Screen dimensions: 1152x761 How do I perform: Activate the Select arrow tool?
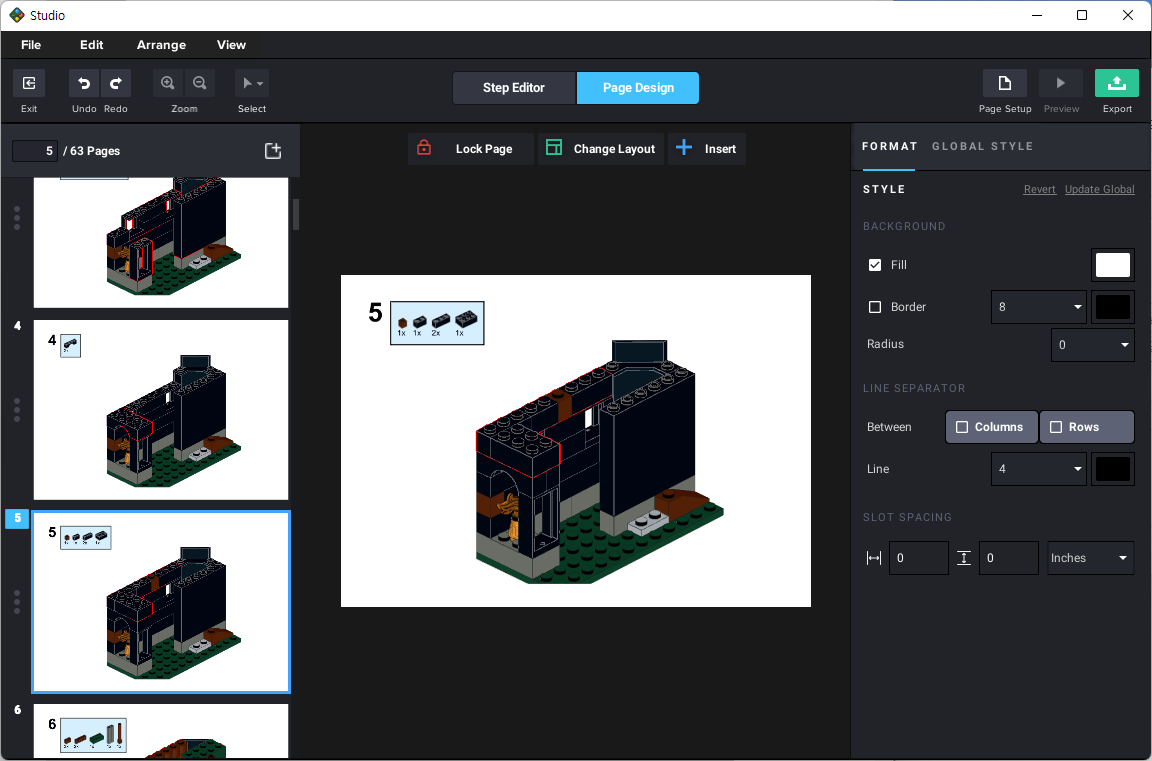pyautogui.click(x=248, y=83)
